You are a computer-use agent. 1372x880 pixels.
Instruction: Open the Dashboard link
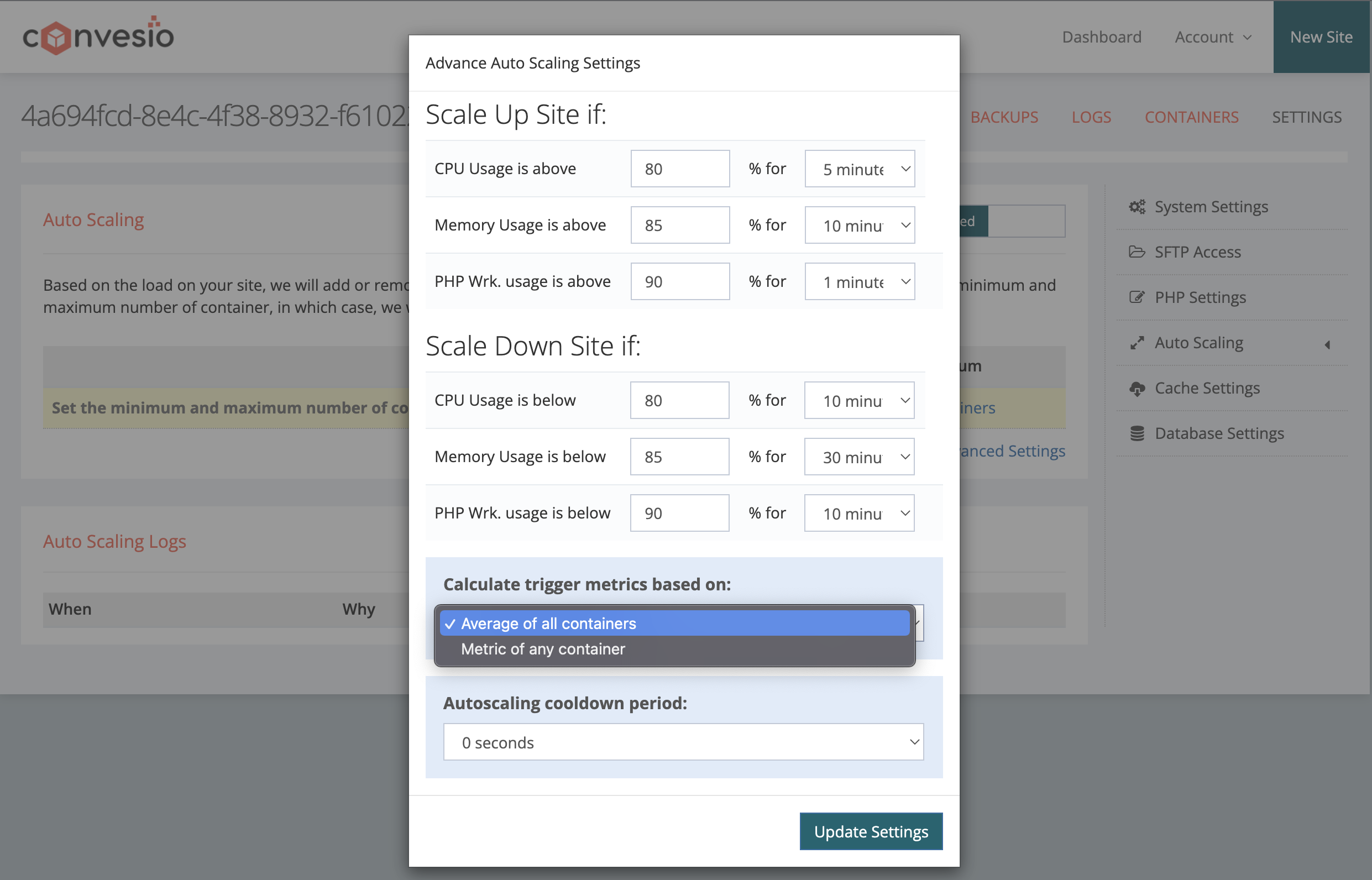[1101, 37]
